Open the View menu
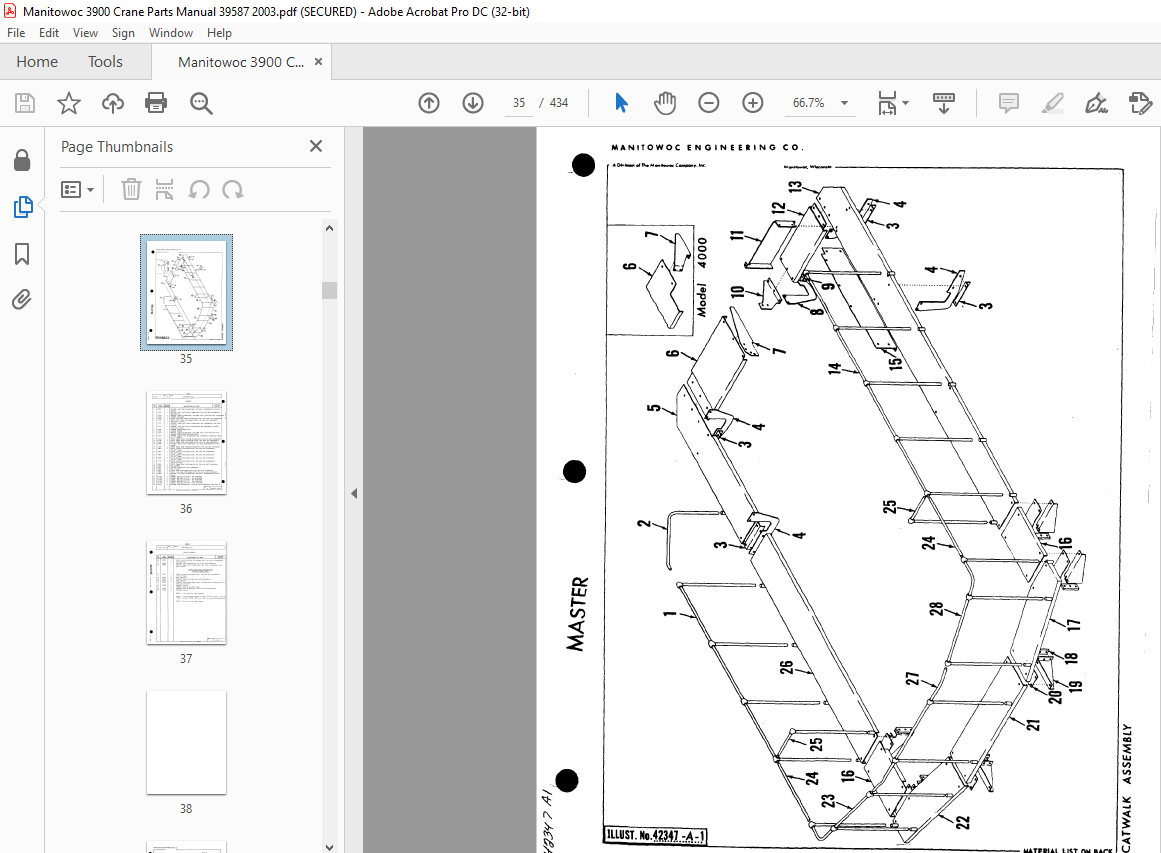The image size is (1161, 853). [x=85, y=33]
